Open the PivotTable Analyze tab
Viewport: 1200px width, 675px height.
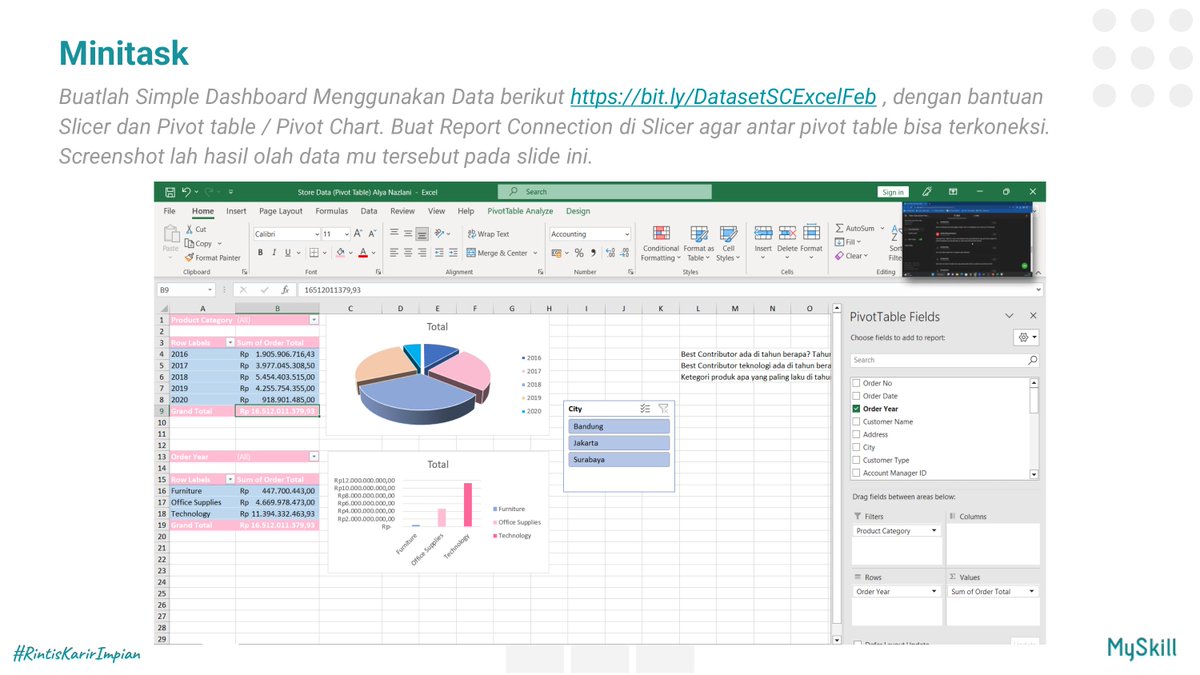(x=520, y=211)
